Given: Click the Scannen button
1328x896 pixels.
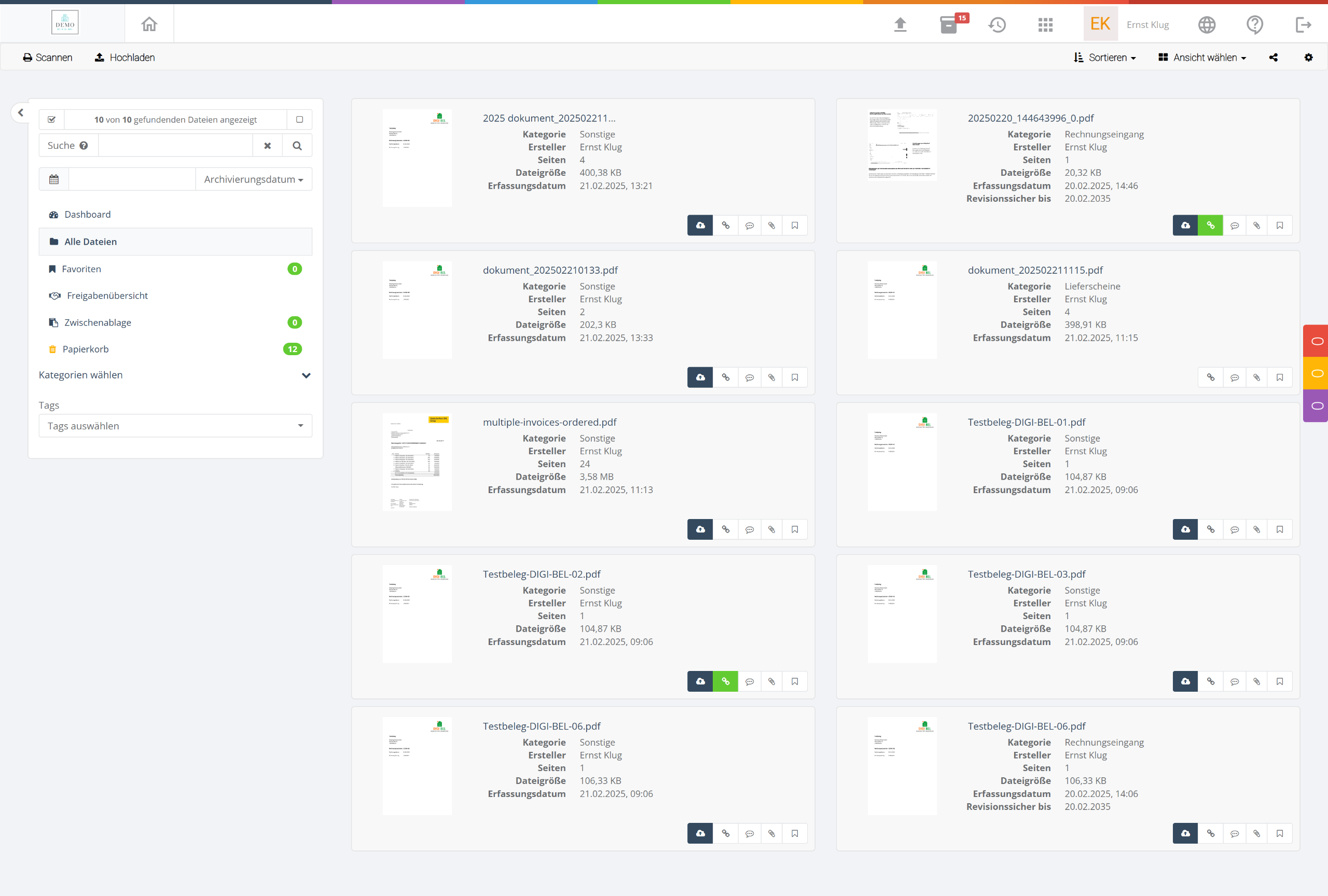Looking at the screenshot, I should click(x=47, y=57).
